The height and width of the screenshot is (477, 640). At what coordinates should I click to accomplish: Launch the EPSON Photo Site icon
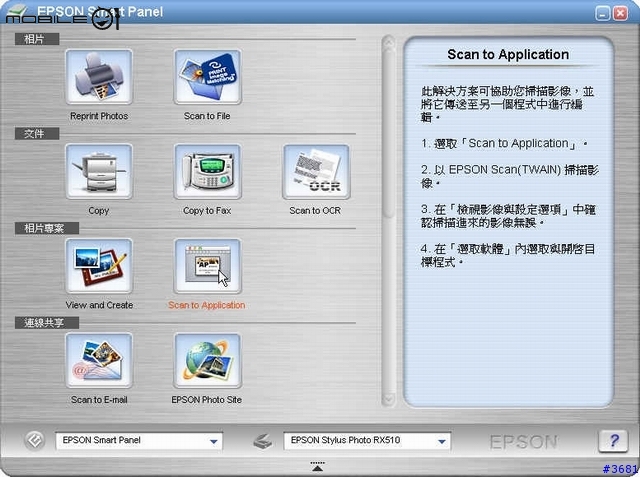[x=207, y=361]
